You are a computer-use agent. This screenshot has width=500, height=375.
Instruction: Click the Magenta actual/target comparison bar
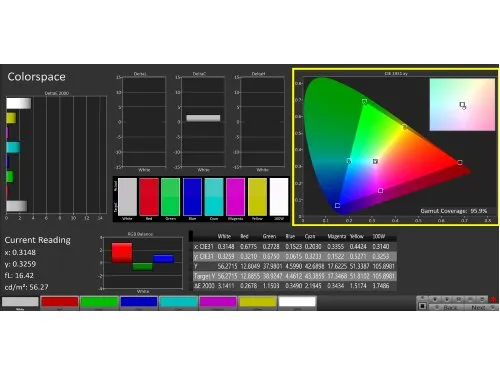click(235, 197)
